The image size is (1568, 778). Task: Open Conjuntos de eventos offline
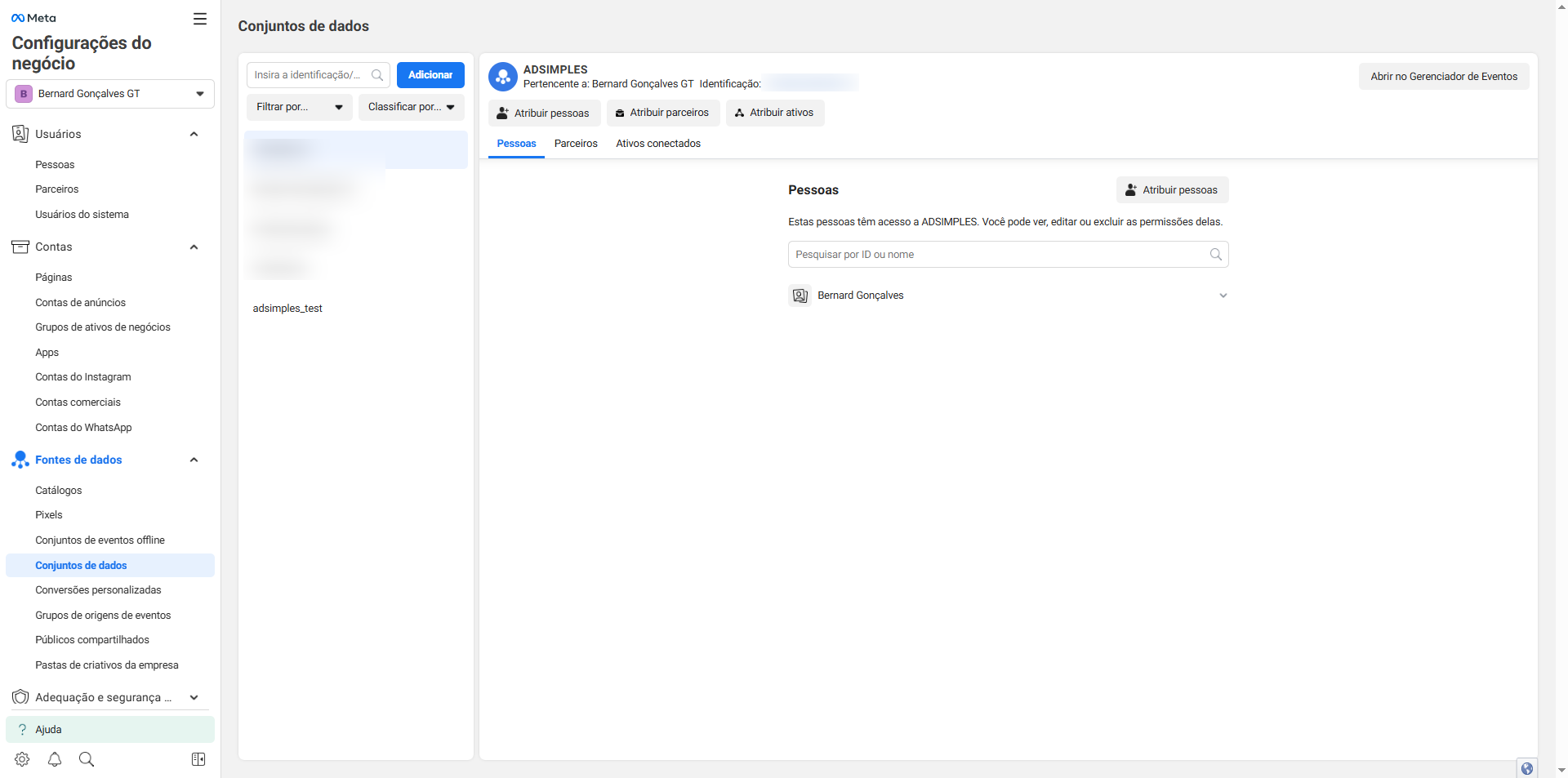tap(100, 540)
